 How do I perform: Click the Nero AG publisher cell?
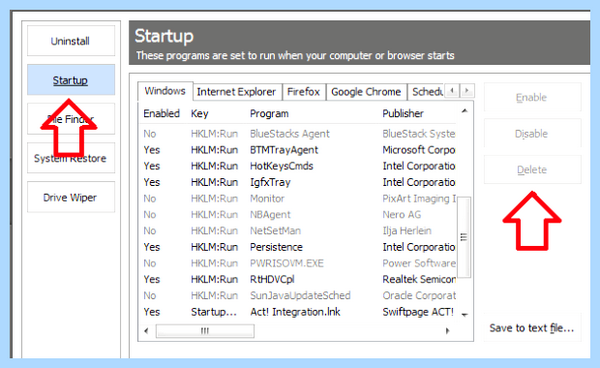pos(402,215)
